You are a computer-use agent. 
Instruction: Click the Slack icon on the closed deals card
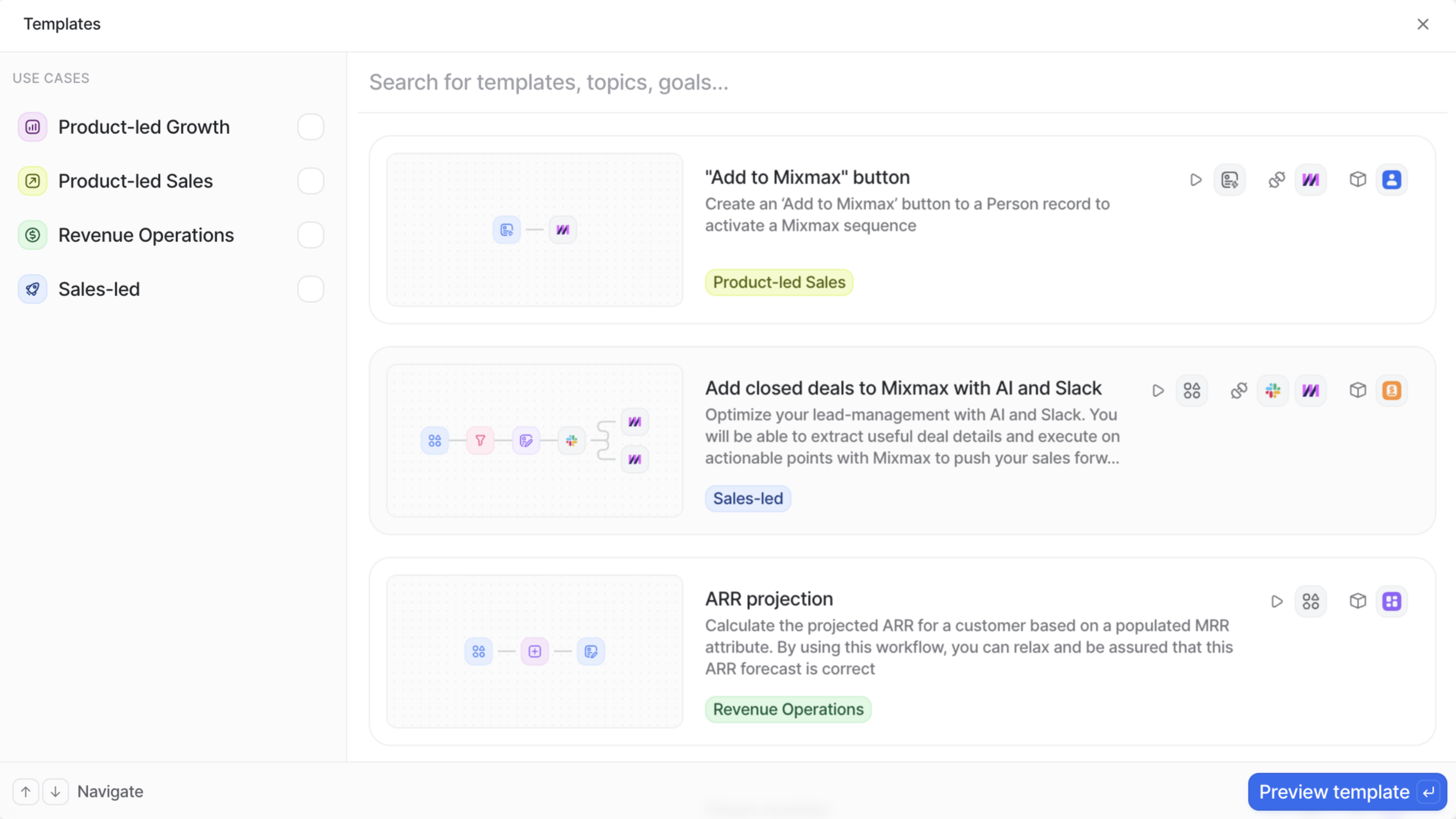[1272, 390]
